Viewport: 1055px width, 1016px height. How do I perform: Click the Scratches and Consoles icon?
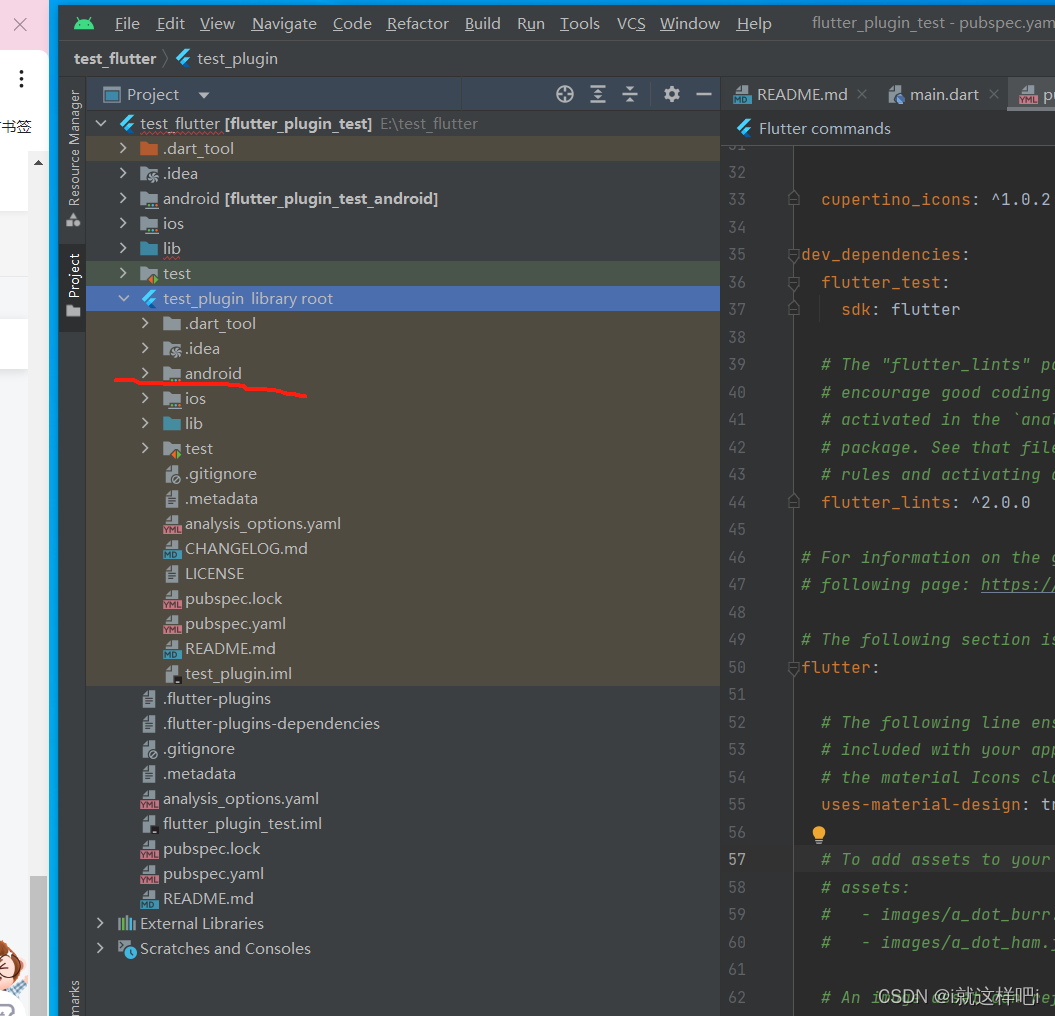click(x=126, y=949)
